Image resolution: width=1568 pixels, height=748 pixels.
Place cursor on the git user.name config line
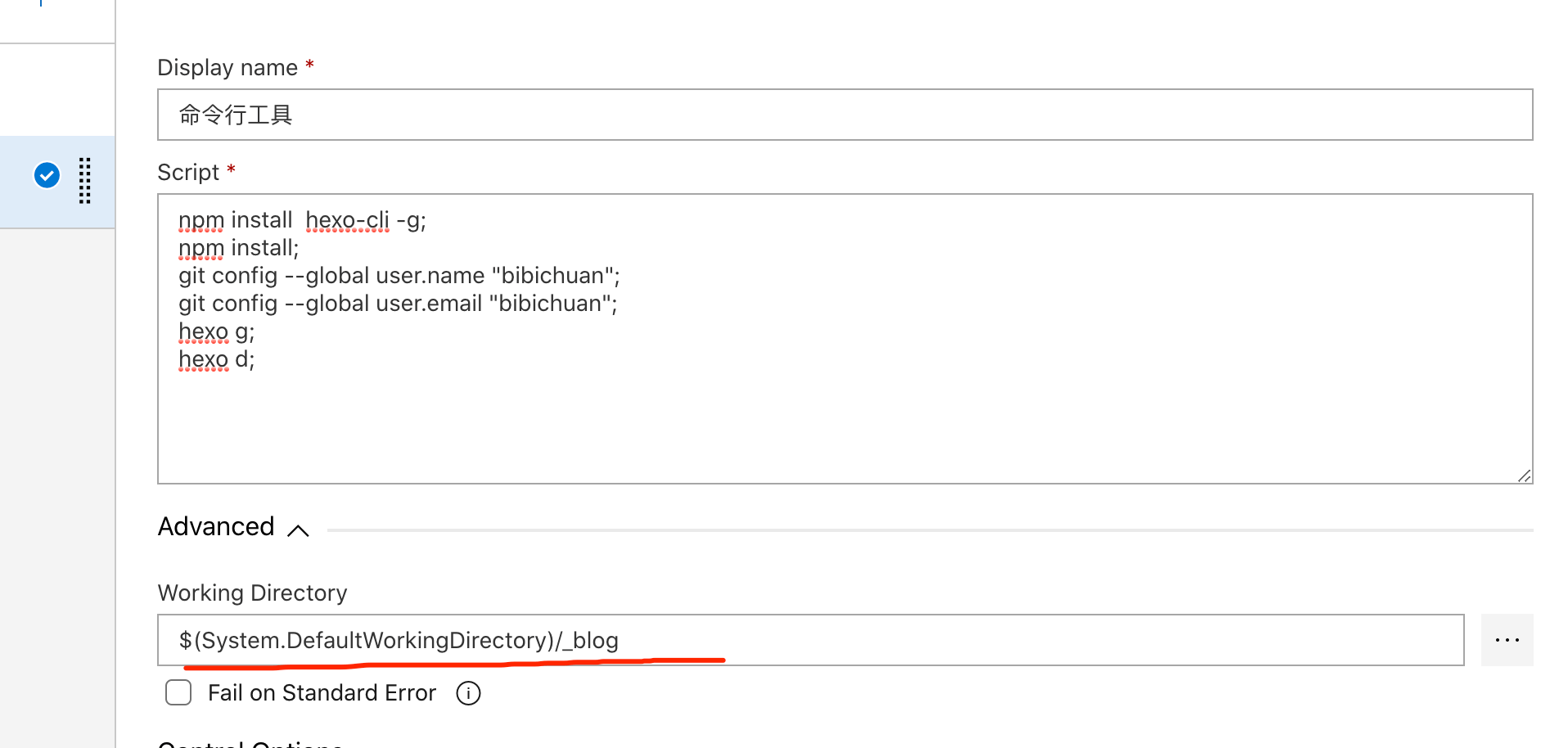pyautogui.click(x=399, y=276)
